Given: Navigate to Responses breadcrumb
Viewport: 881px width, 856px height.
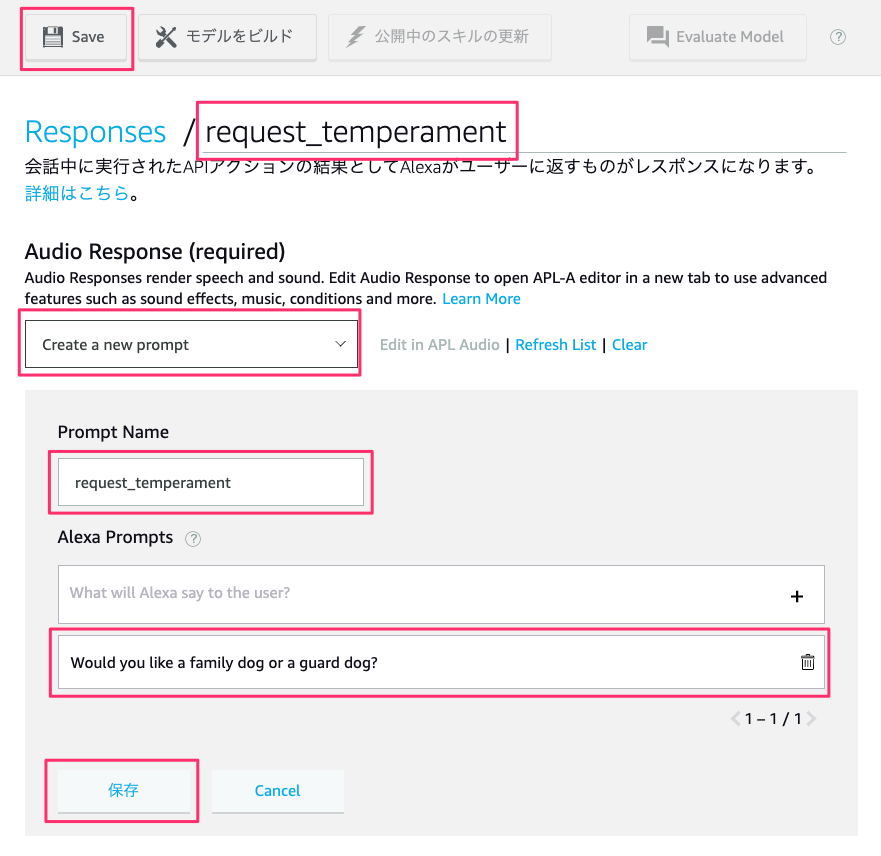Looking at the screenshot, I should coord(96,132).
